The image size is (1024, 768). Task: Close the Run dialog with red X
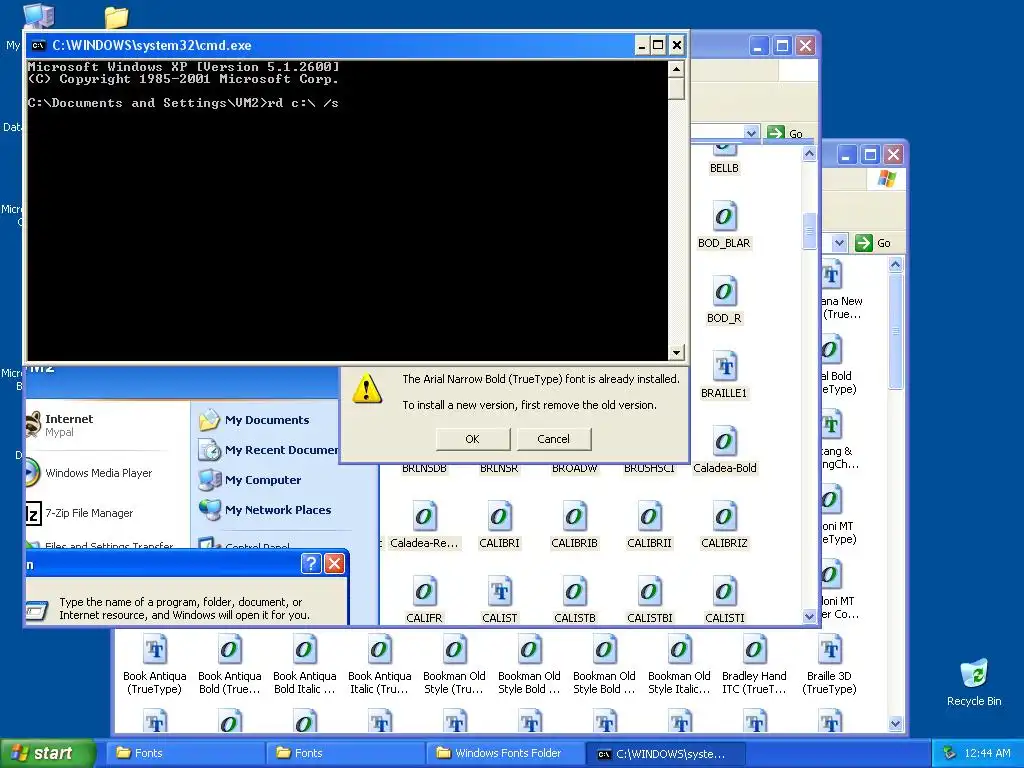(x=334, y=564)
